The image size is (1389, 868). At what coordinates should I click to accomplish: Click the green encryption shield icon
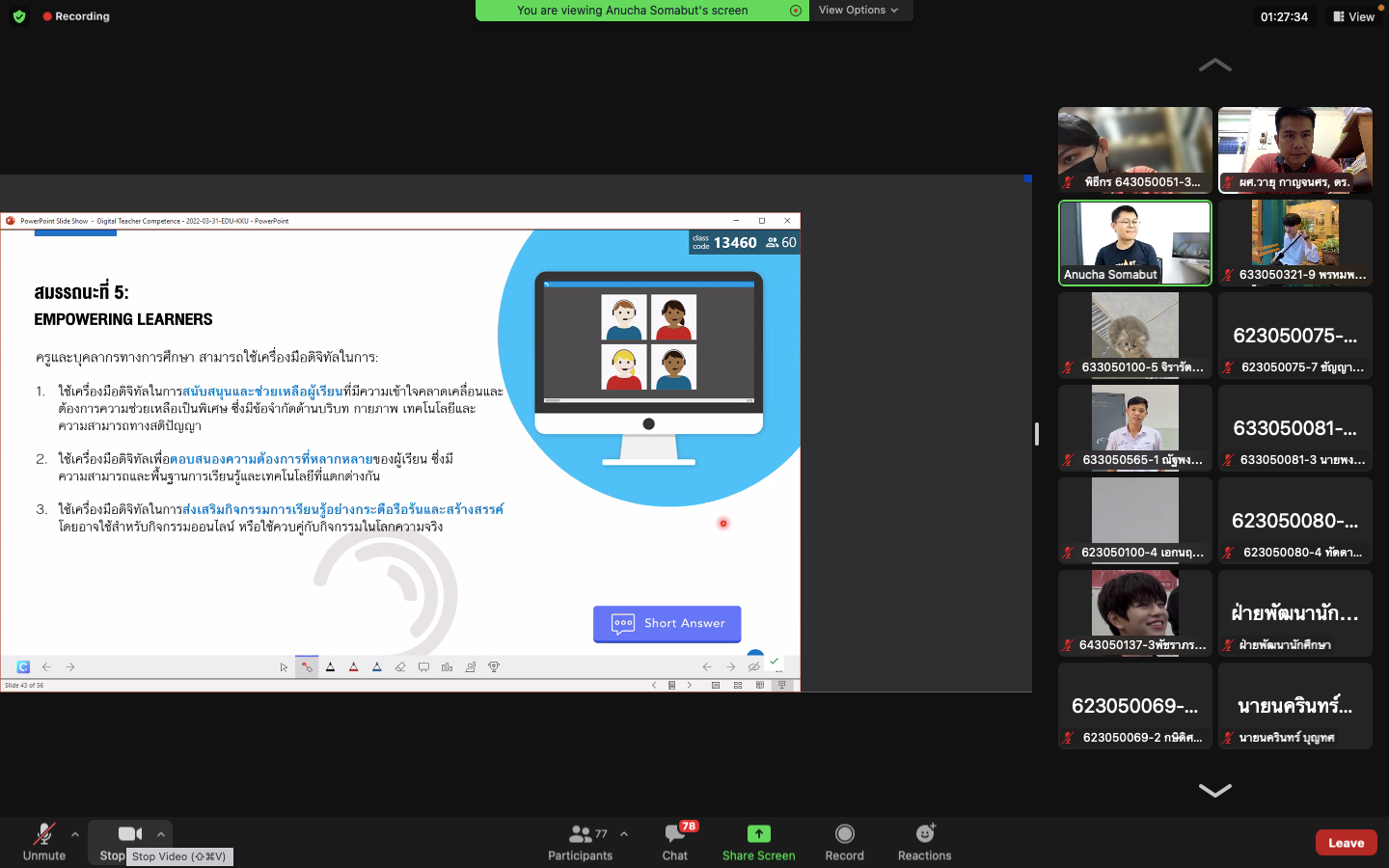19,16
